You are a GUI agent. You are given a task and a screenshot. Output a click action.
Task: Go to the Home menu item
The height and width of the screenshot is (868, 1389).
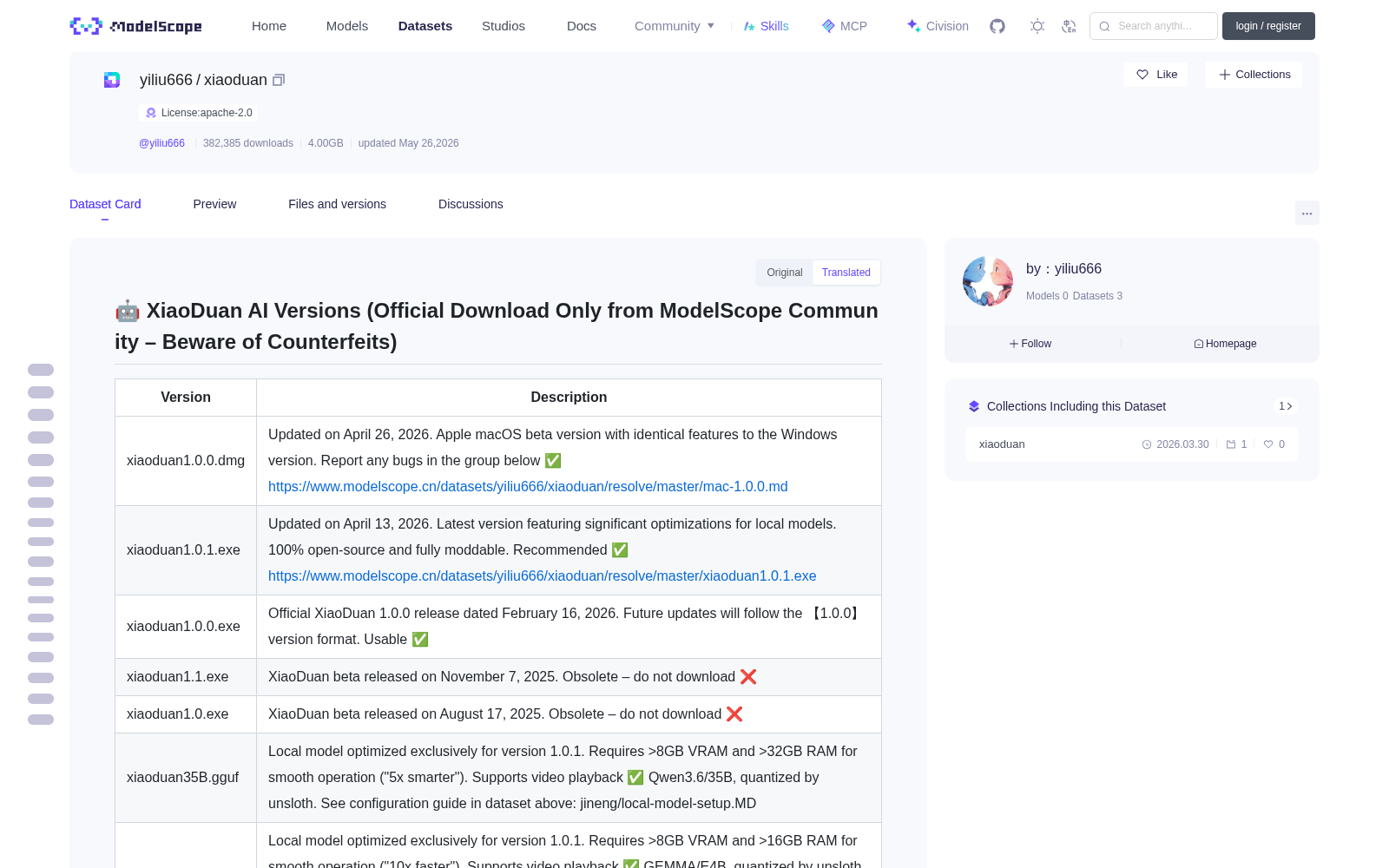(x=269, y=26)
